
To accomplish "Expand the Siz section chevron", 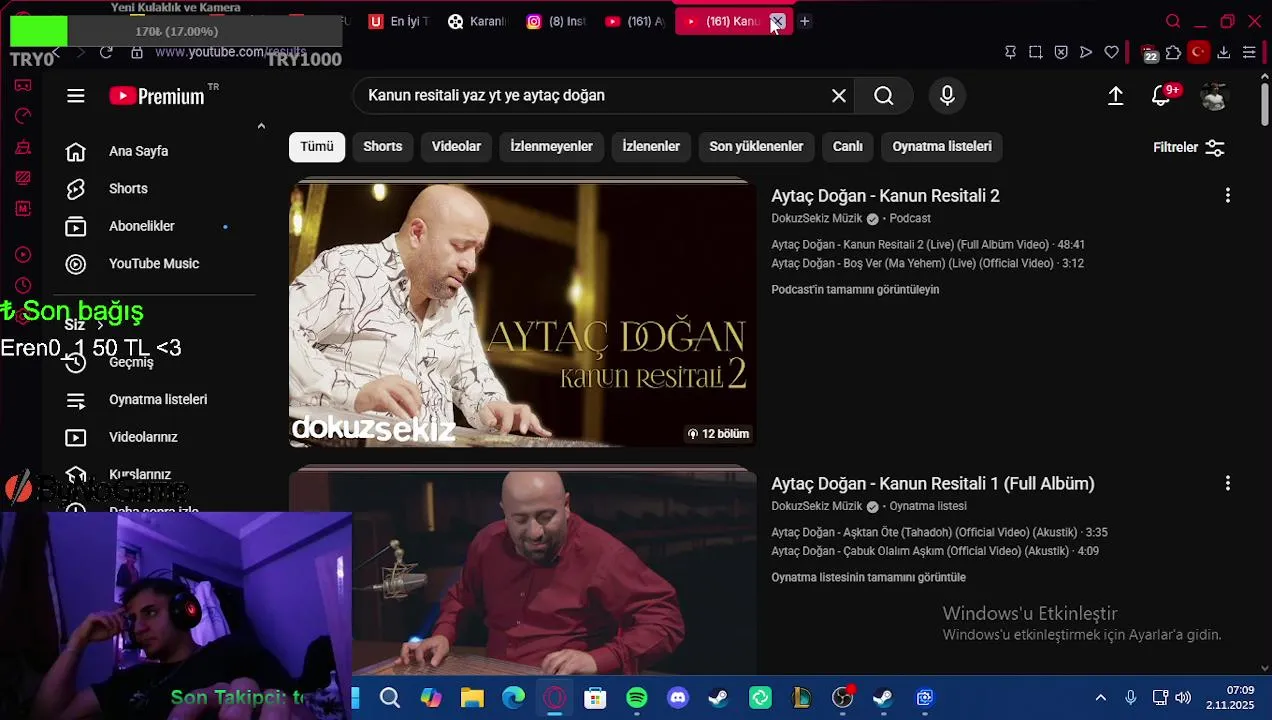I will 100,325.
